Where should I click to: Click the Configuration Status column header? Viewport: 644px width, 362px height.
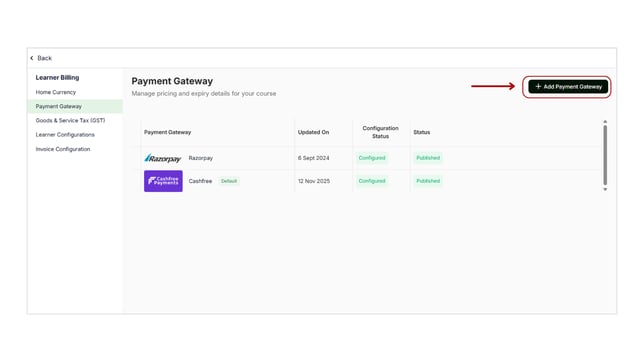click(380, 132)
